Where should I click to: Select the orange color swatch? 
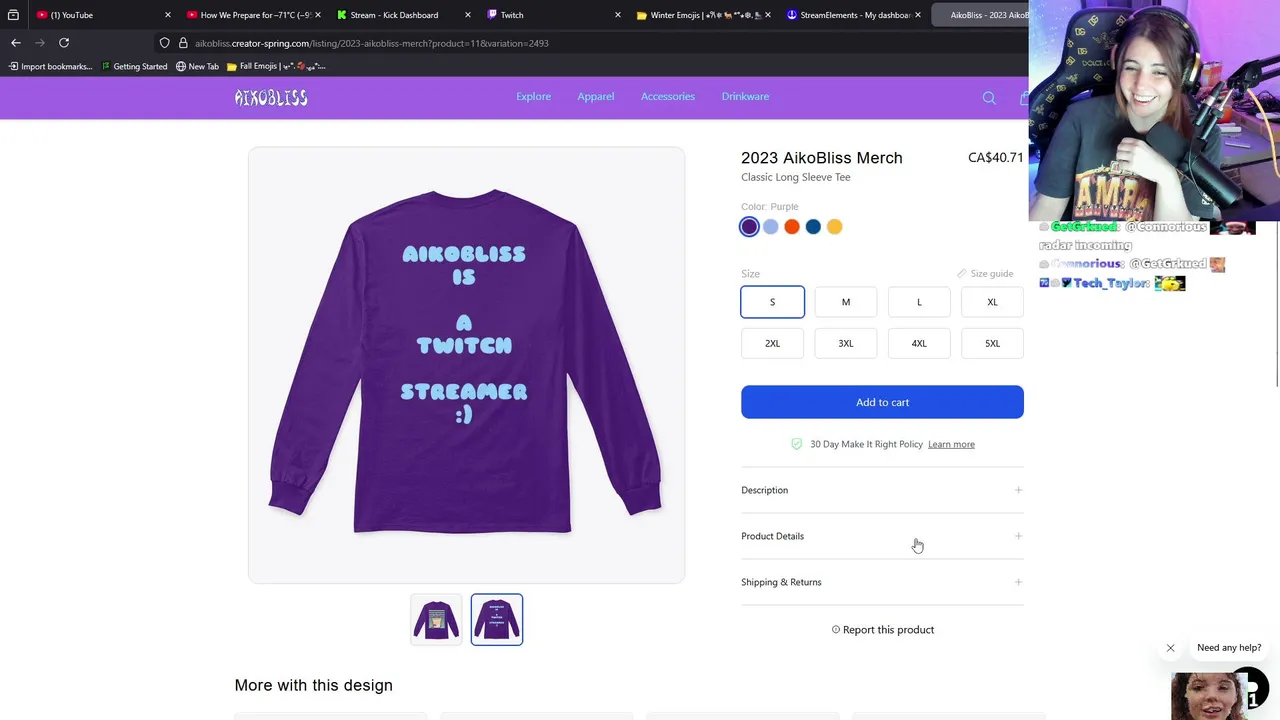(x=792, y=227)
